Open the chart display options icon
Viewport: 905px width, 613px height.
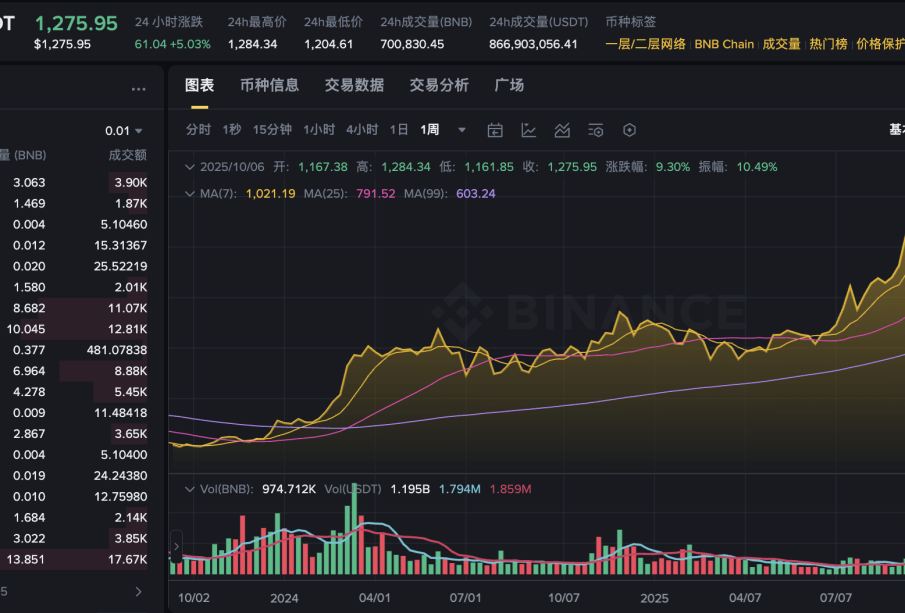(x=596, y=130)
